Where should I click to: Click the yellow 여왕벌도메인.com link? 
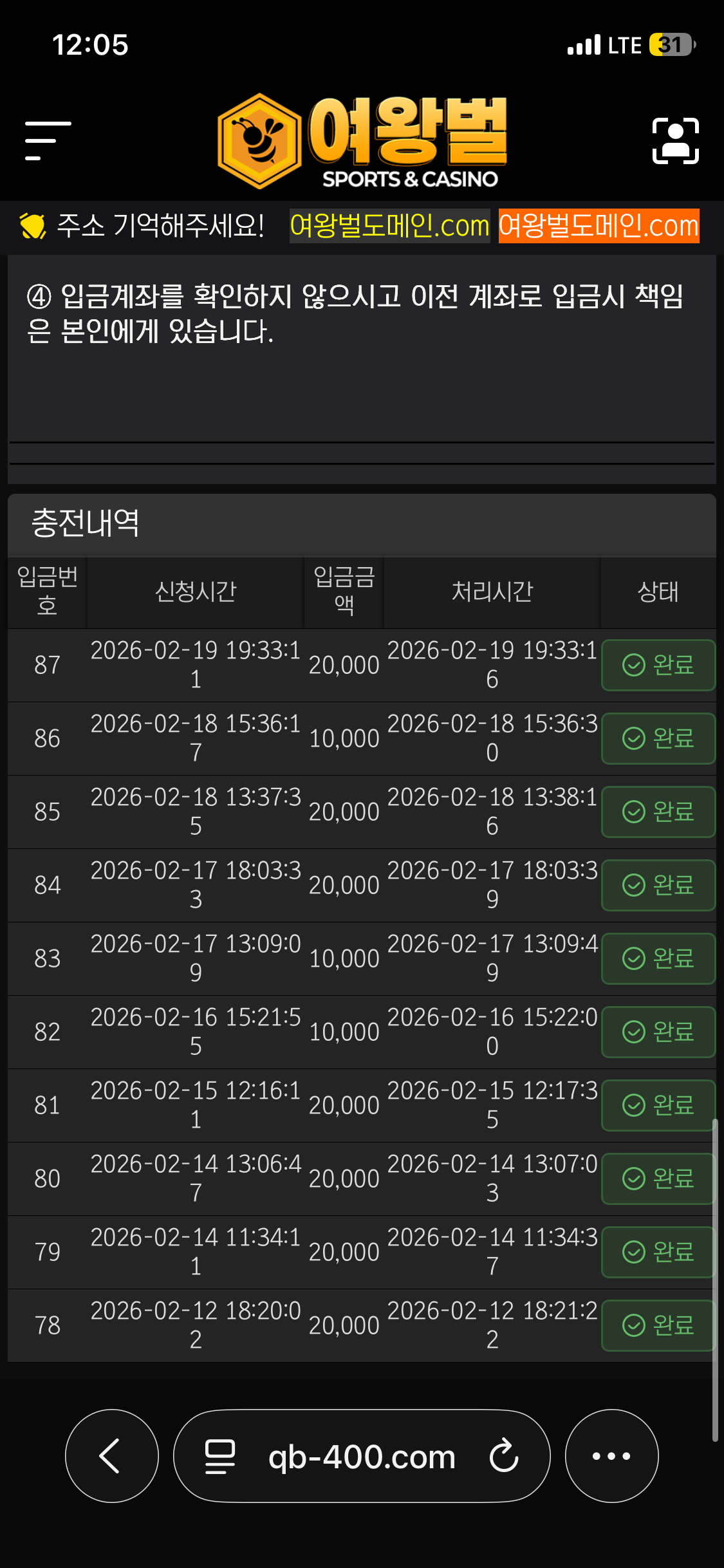tap(389, 226)
